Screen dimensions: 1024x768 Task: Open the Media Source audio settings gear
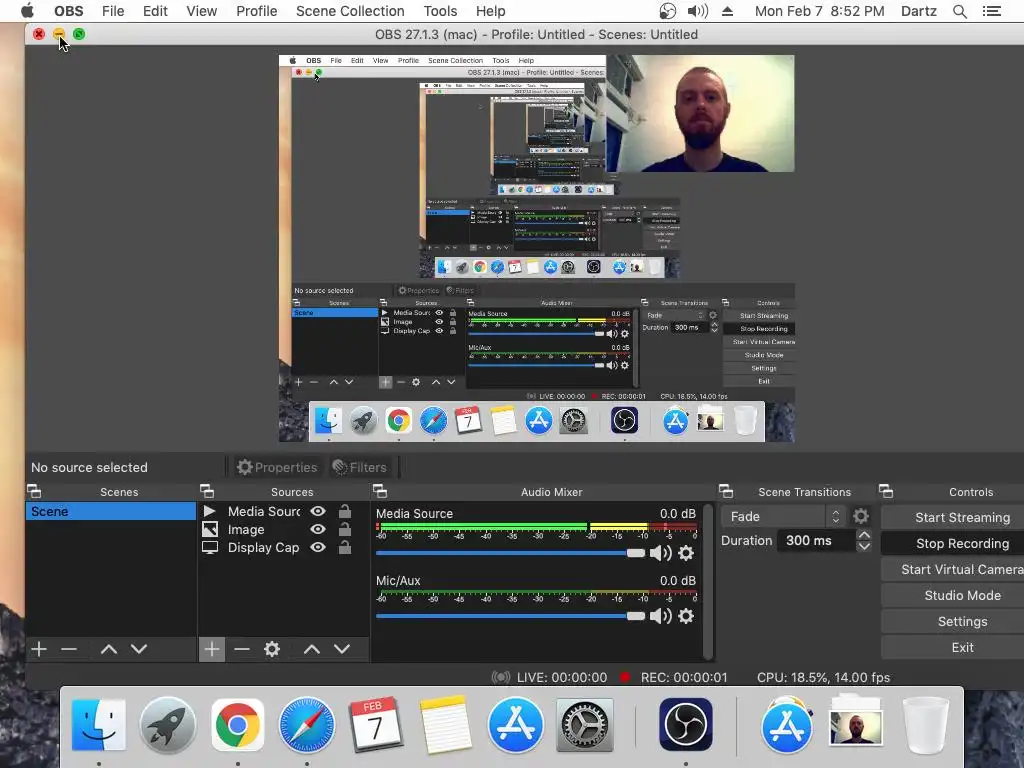pos(686,553)
